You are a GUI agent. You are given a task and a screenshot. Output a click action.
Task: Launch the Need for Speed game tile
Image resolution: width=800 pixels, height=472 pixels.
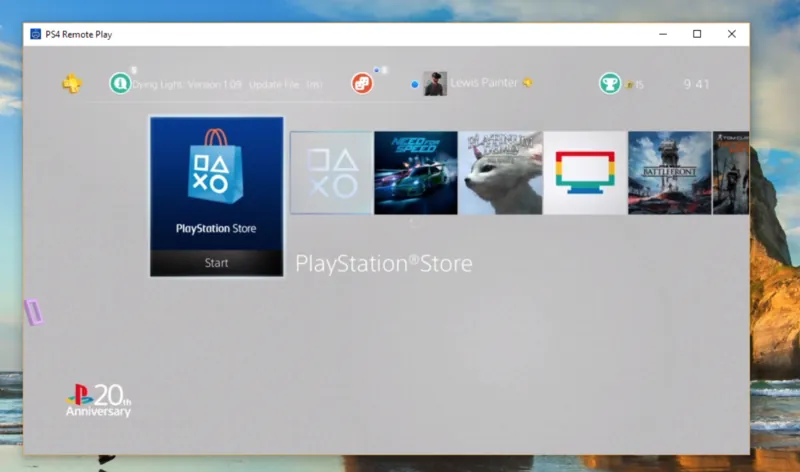point(416,172)
